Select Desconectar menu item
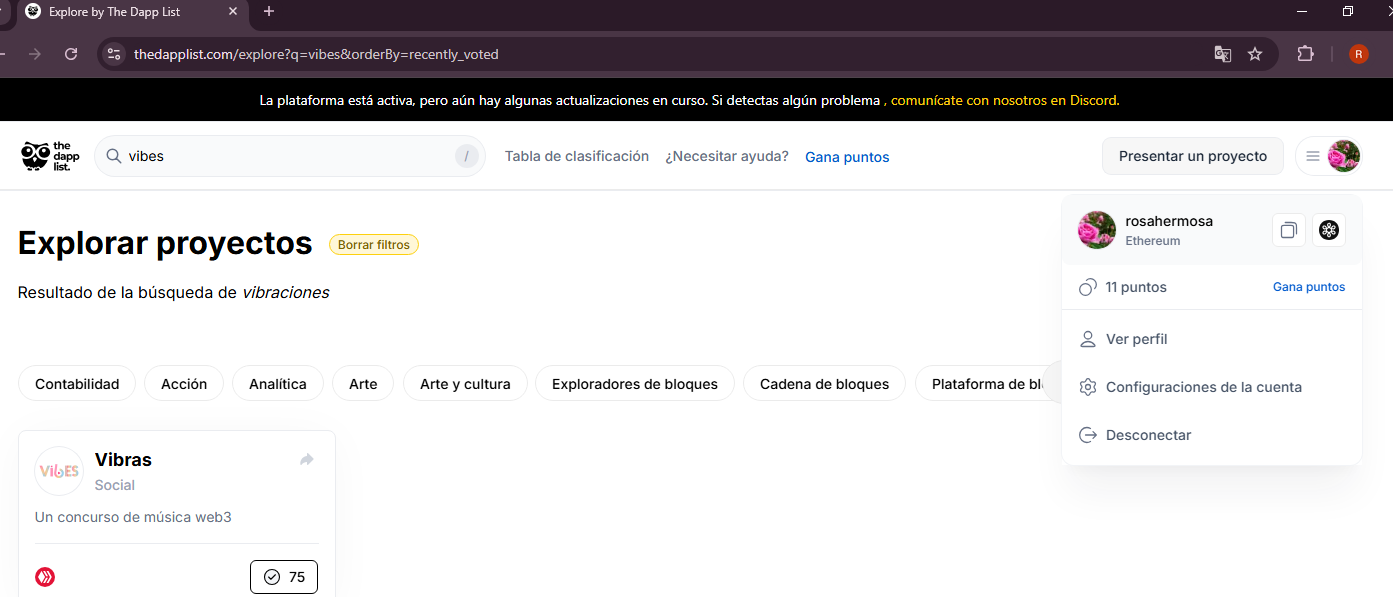 [1212, 435]
